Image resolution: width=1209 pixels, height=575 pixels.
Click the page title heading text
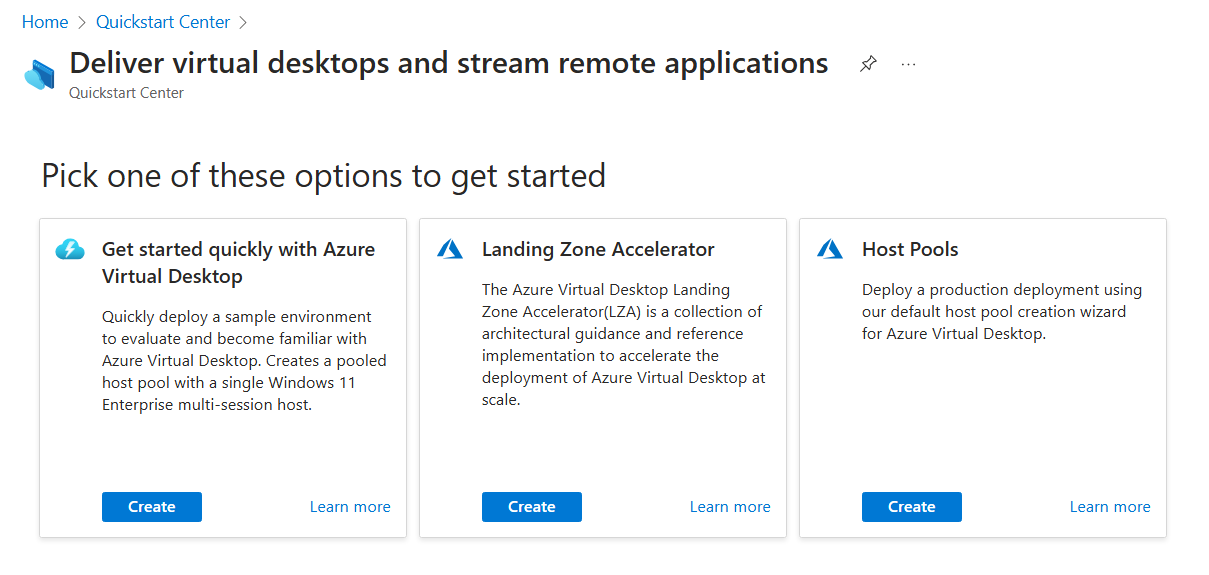[x=448, y=63]
